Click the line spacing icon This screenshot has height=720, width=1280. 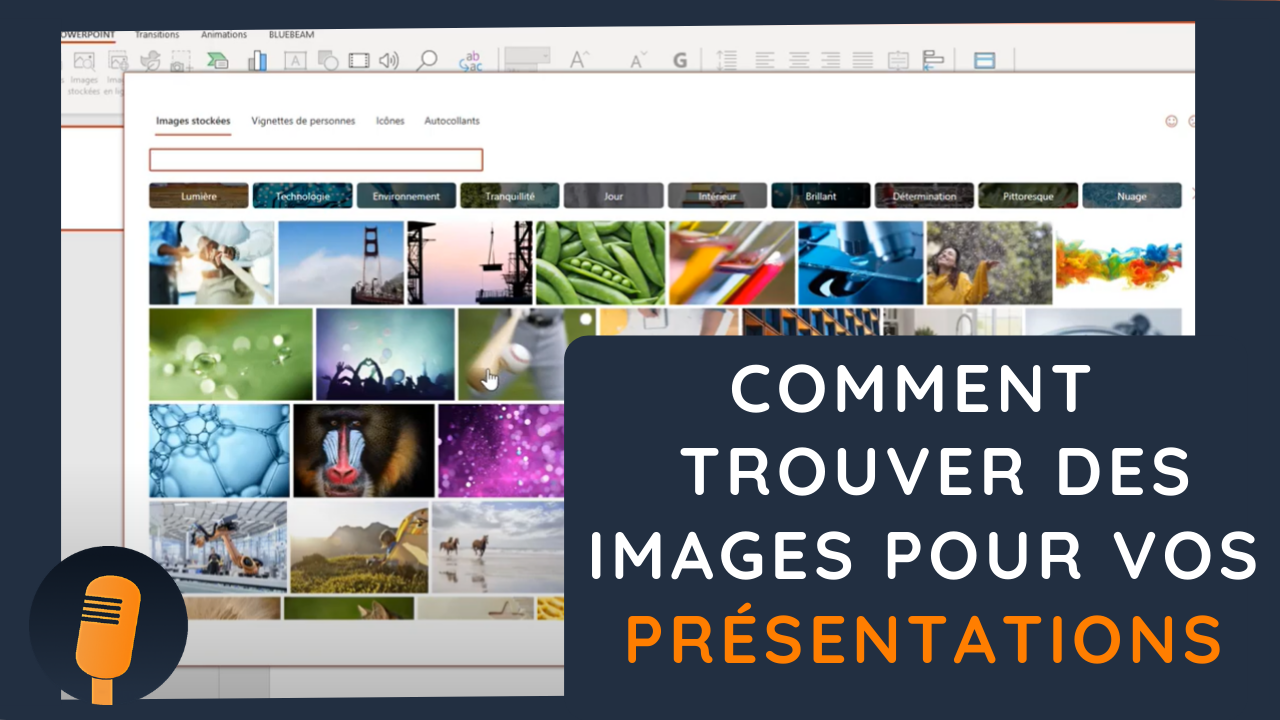(x=727, y=61)
